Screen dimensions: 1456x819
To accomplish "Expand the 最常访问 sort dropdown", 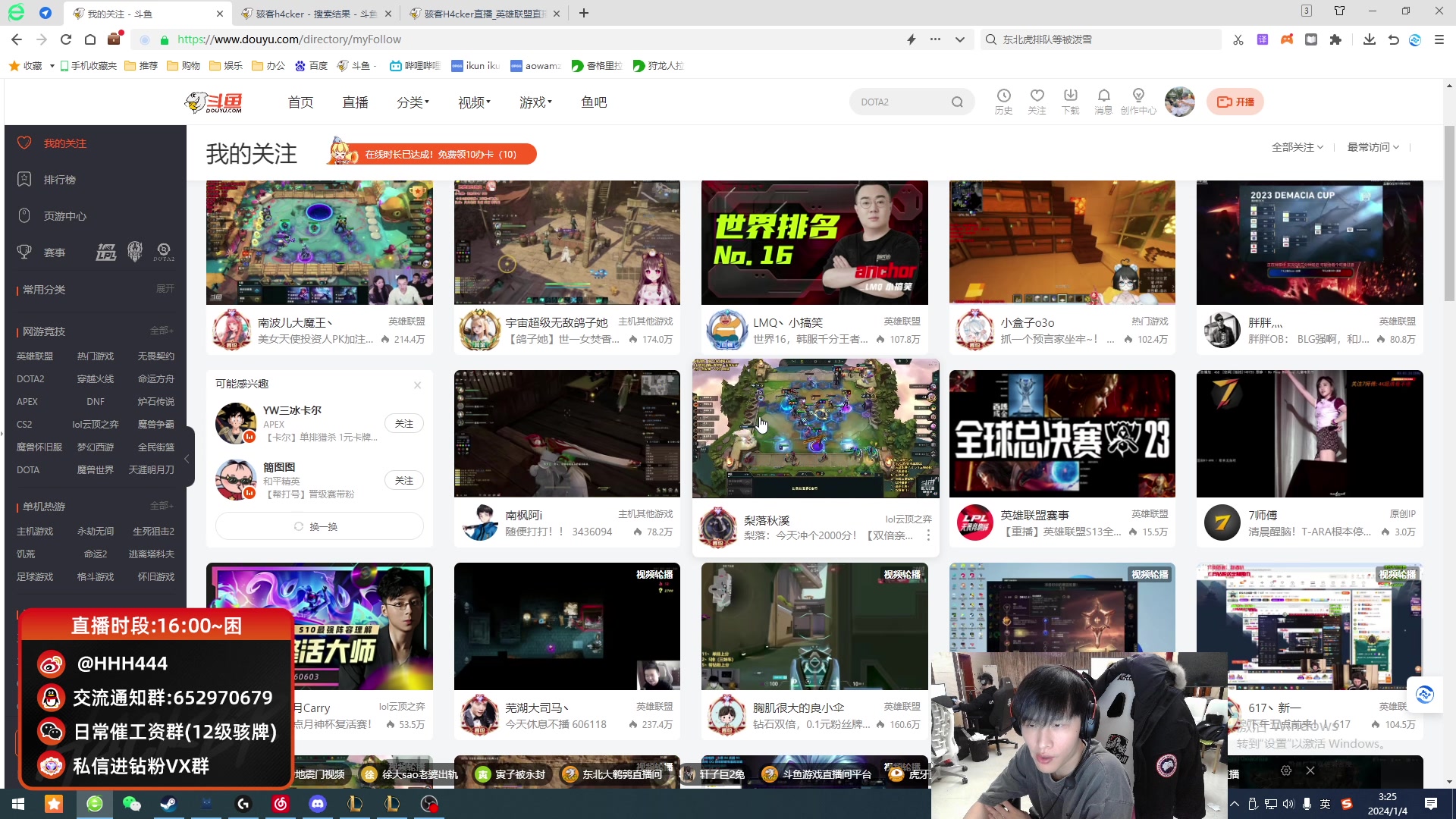I will [1373, 147].
